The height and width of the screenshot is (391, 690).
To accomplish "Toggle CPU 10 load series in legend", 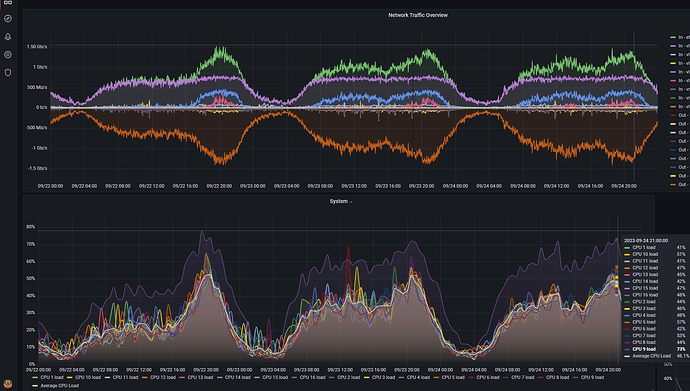I will (x=88, y=377).
